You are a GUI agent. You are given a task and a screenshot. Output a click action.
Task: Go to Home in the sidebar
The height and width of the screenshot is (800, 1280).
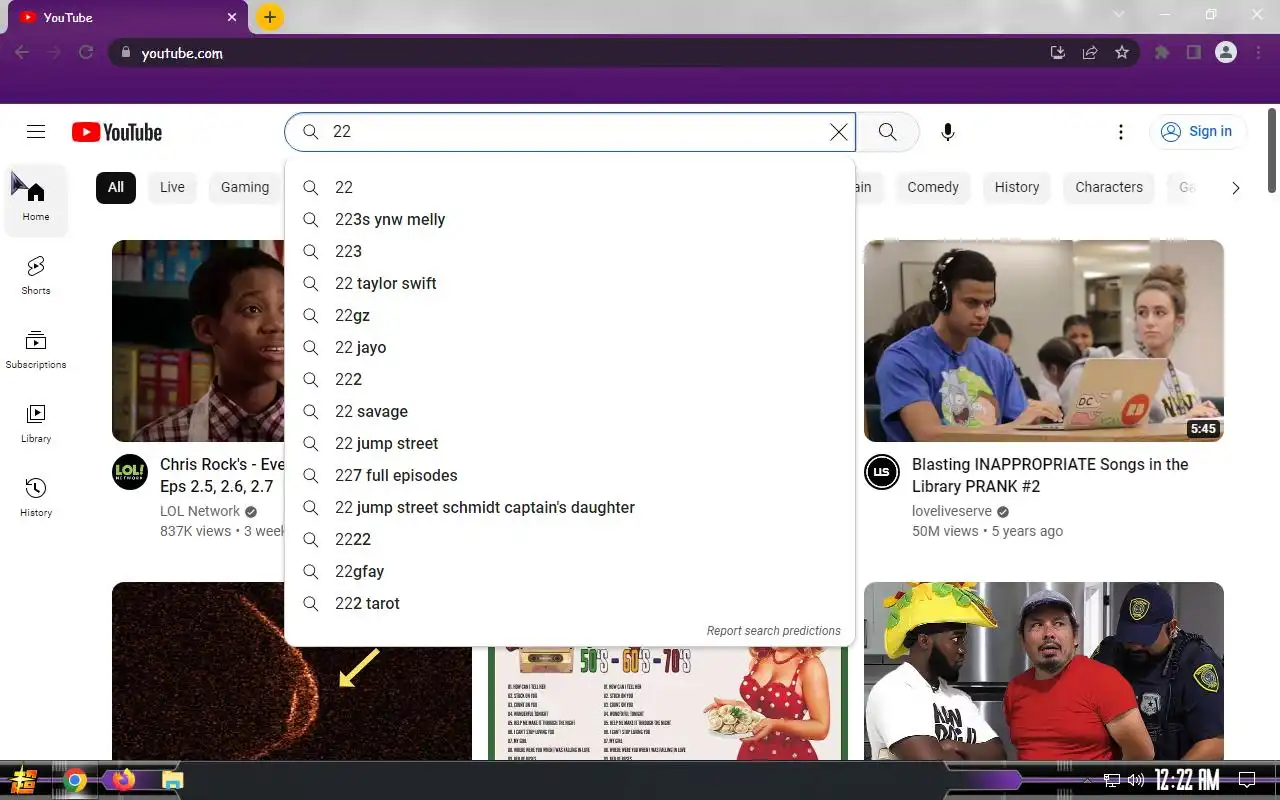click(x=36, y=200)
